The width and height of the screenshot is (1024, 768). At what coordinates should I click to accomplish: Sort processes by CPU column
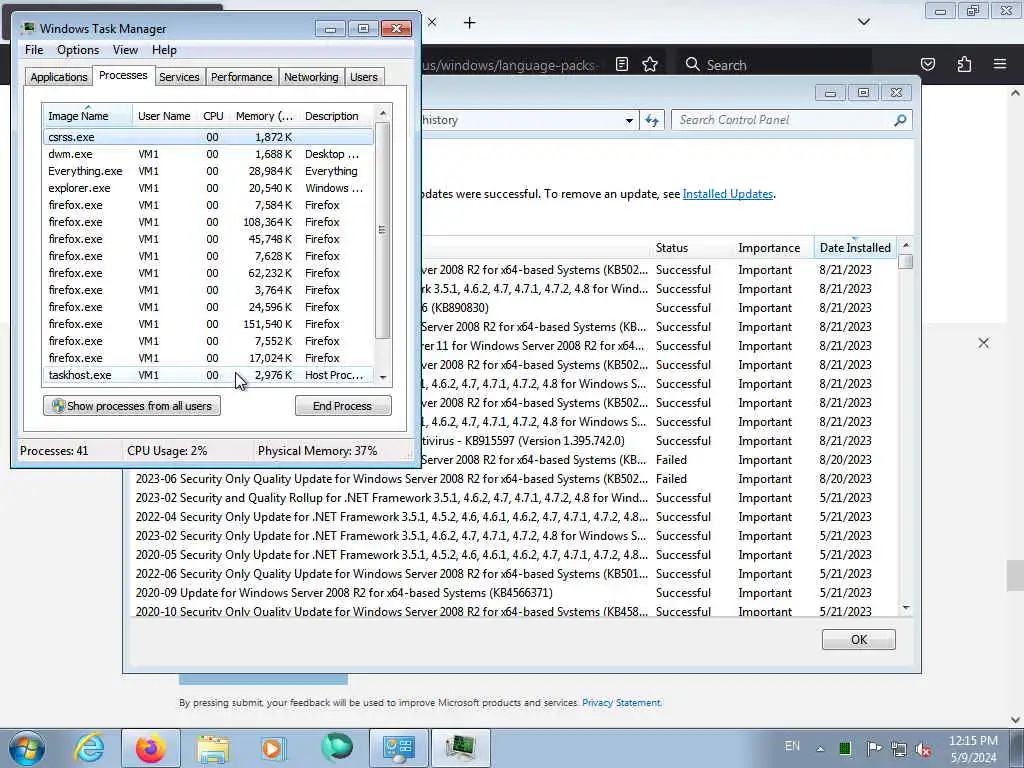(213, 116)
